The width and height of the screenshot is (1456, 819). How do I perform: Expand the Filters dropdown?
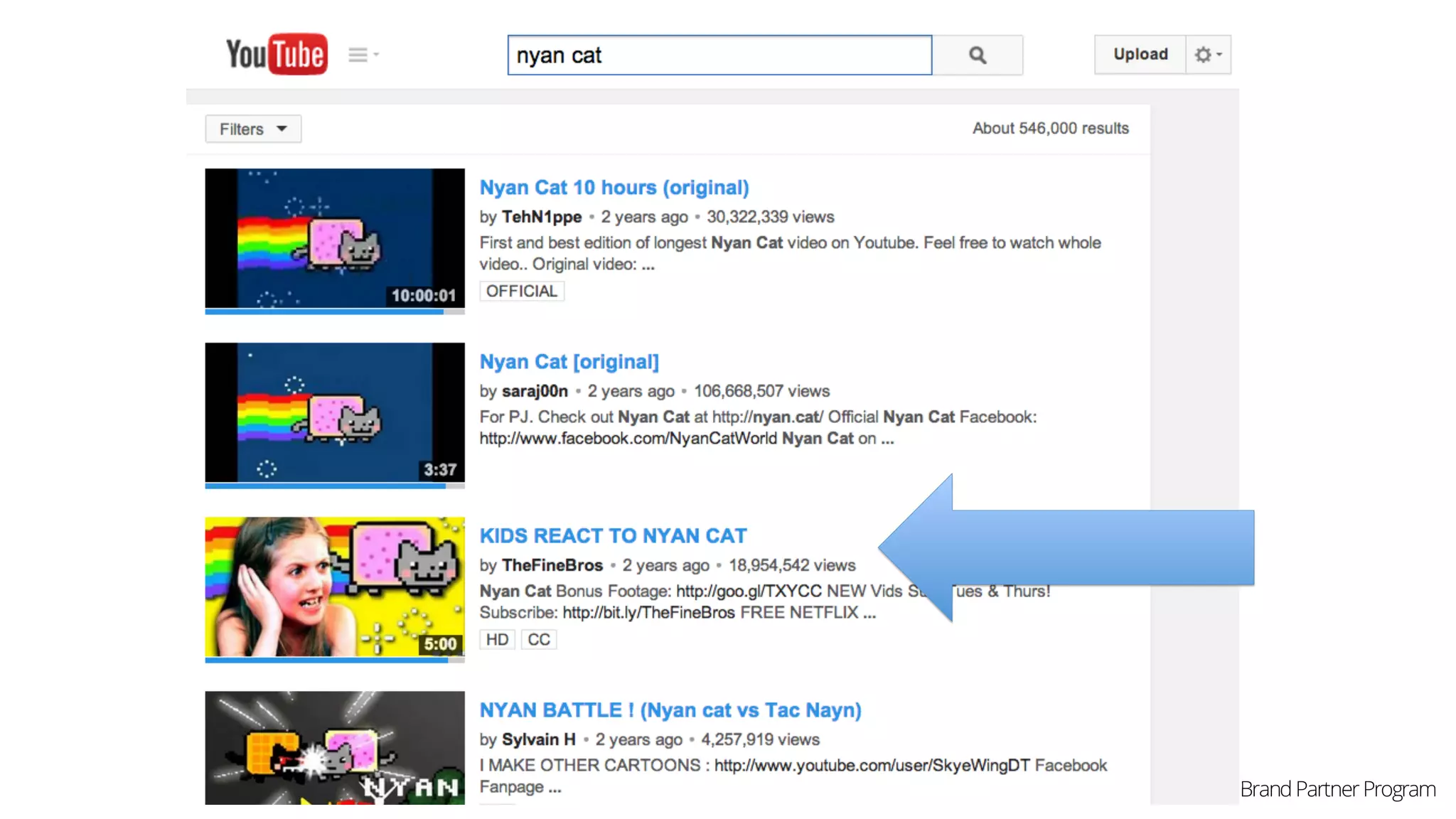coord(253,129)
